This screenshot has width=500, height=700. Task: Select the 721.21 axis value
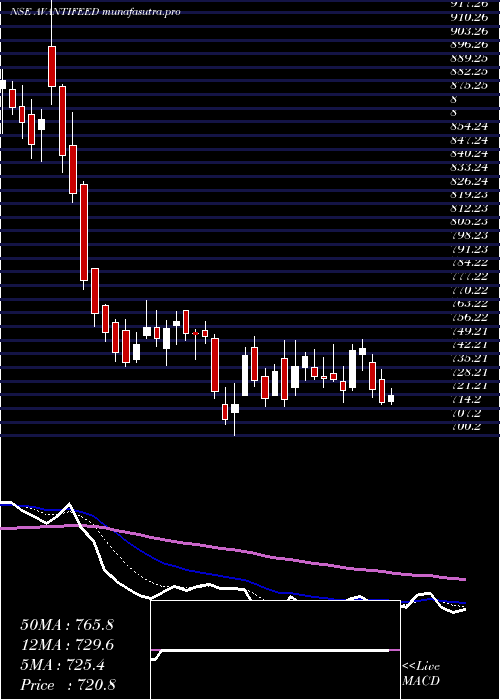coord(469,386)
